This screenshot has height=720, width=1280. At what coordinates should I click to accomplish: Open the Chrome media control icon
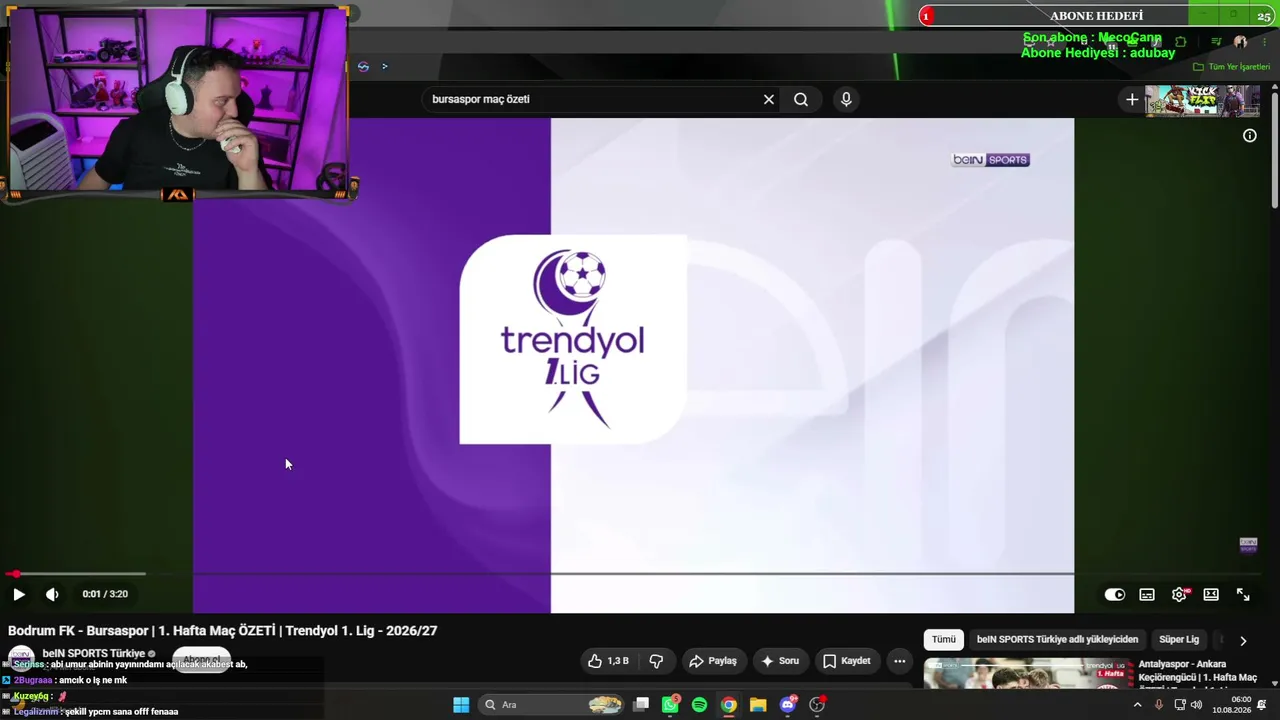coord(1216,42)
